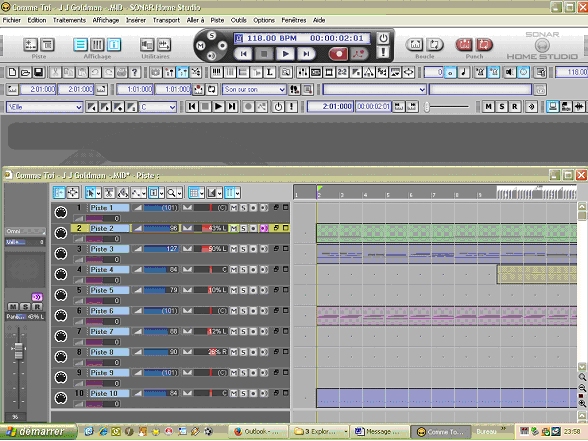Open the Outils menu
588x441 pixels.
[x=238, y=20]
